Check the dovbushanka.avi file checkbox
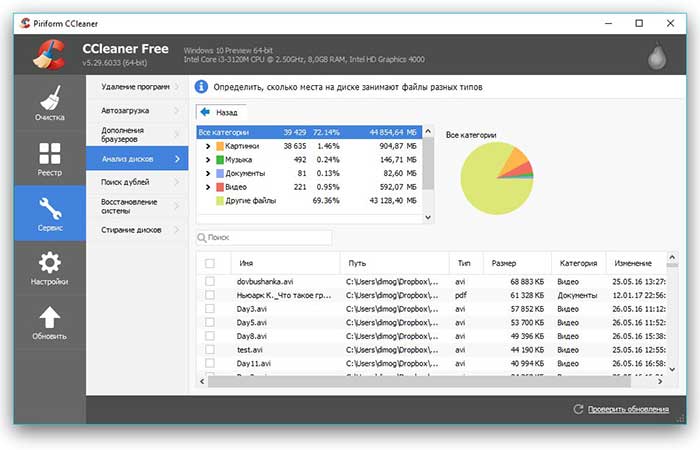700x450 pixels. point(210,281)
